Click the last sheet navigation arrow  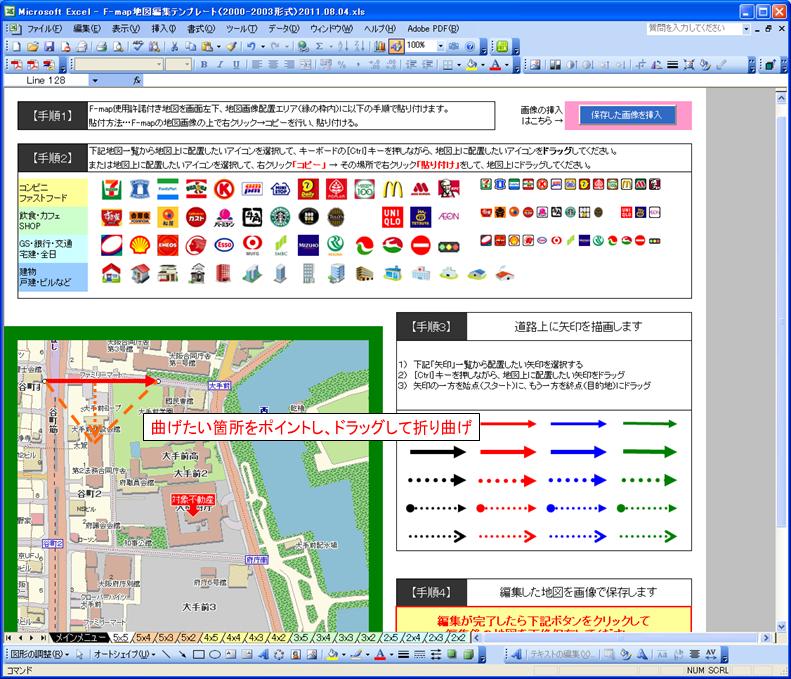[x=44, y=638]
